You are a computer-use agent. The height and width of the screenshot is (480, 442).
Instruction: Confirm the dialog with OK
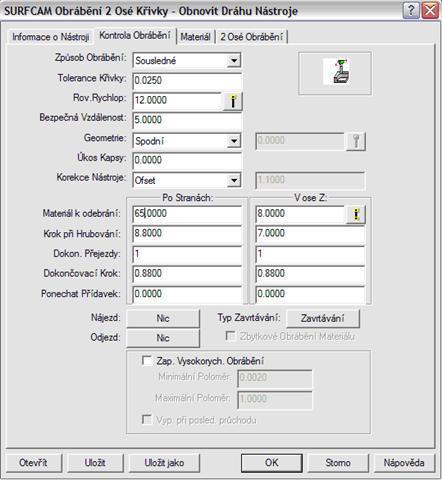pos(272,463)
